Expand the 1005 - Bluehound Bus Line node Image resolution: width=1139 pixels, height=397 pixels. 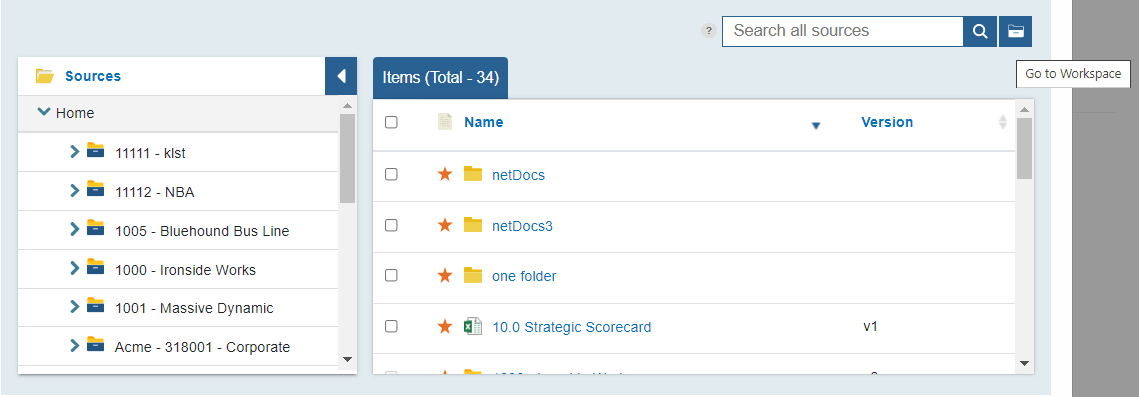pos(73,230)
